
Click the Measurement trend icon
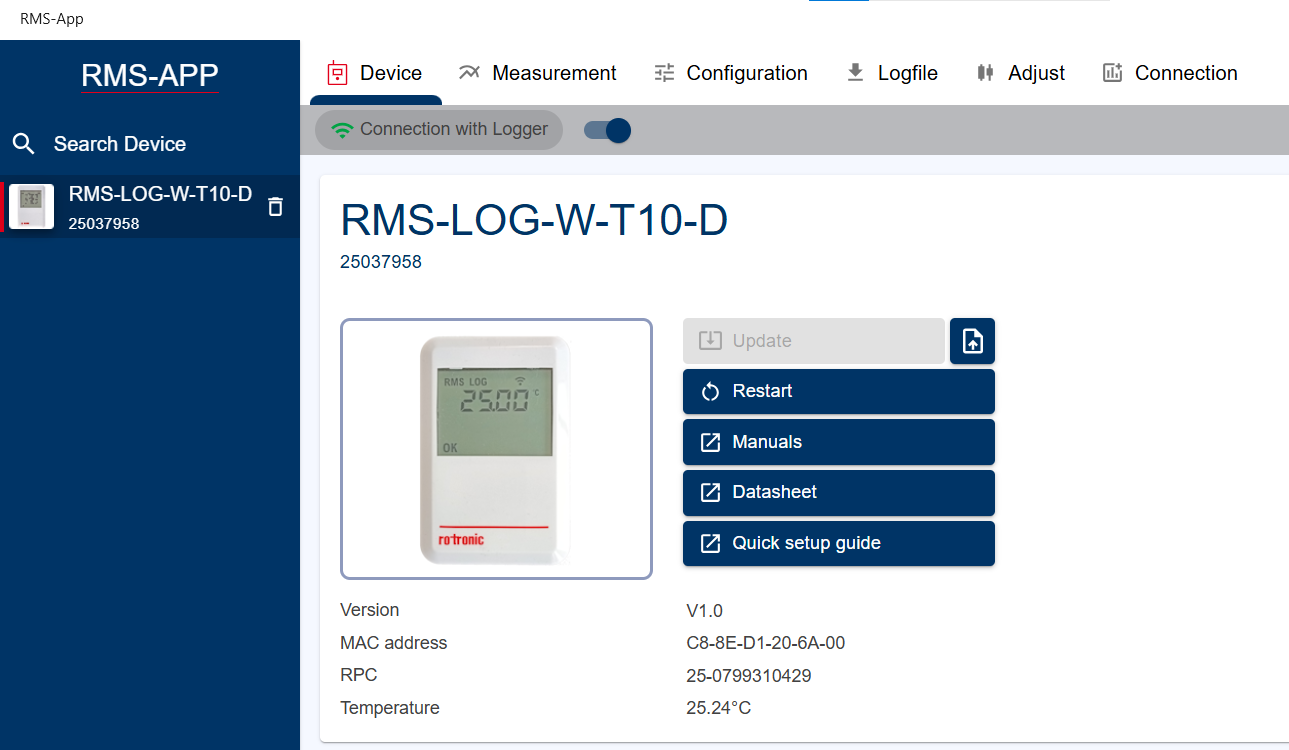coord(469,72)
